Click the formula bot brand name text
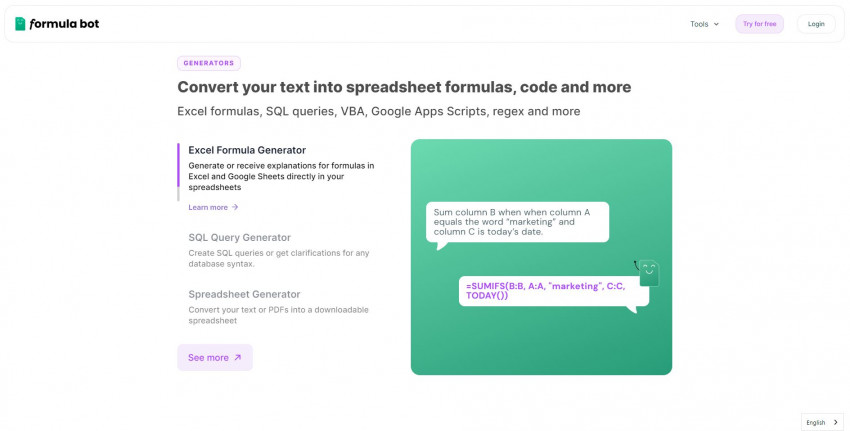Image resolution: width=850 pixels, height=431 pixels. coord(65,24)
